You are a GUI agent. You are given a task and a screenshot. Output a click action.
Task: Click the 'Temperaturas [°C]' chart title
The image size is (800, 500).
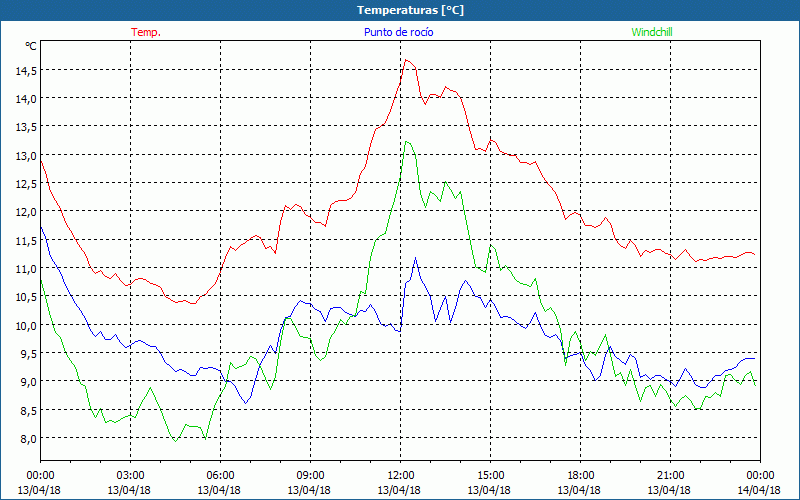(410, 10)
